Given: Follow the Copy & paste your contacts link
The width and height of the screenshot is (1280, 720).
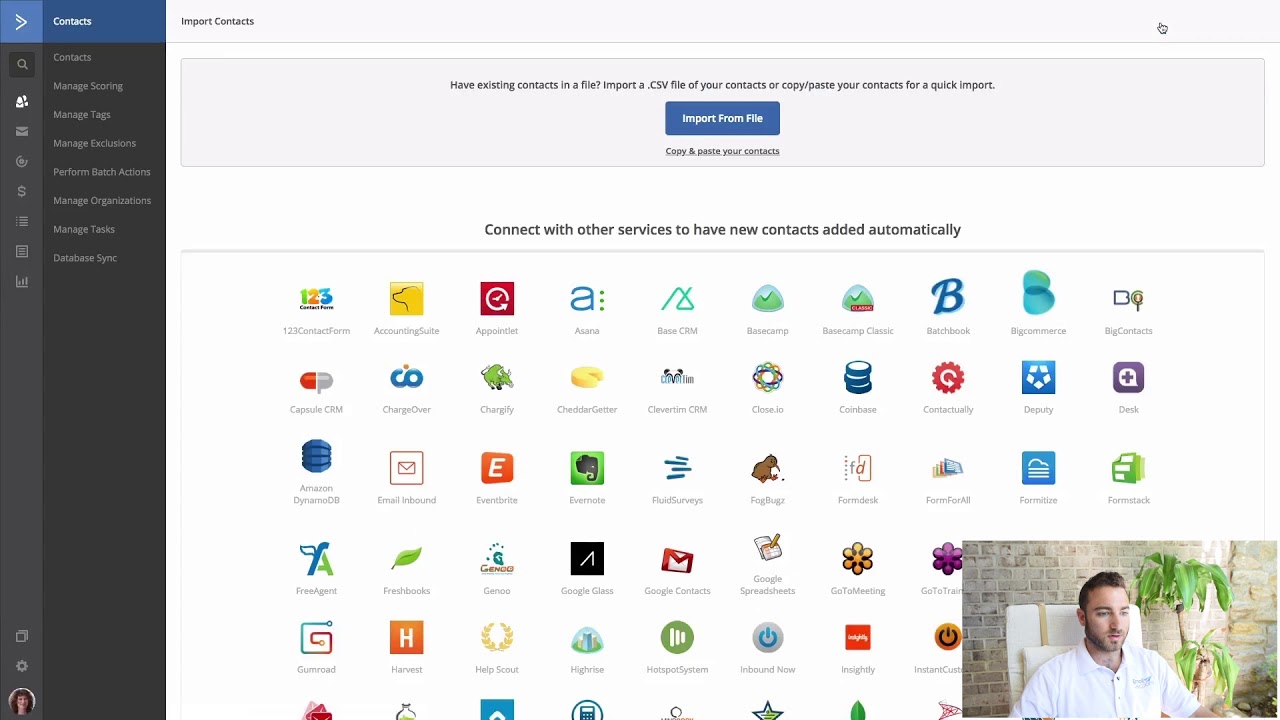Looking at the screenshot, I should click(x=722, y=151).
